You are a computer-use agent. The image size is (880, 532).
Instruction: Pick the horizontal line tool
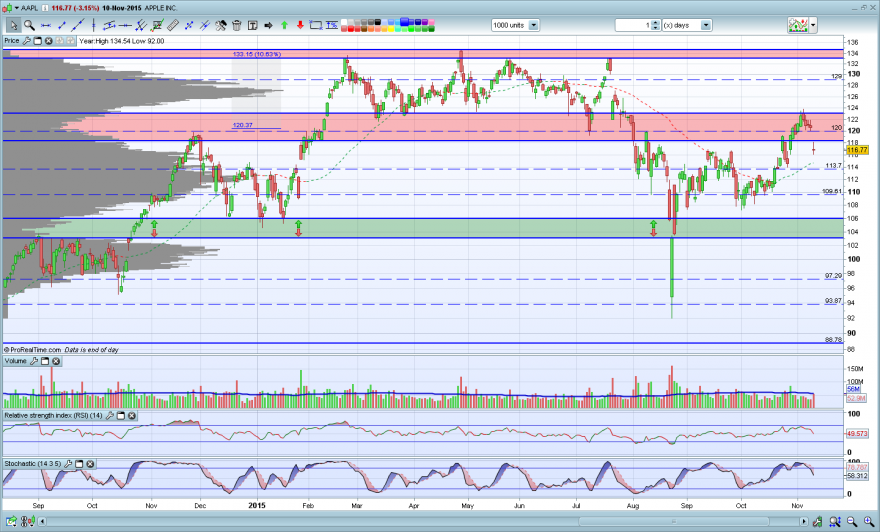(x=125, y=25)
